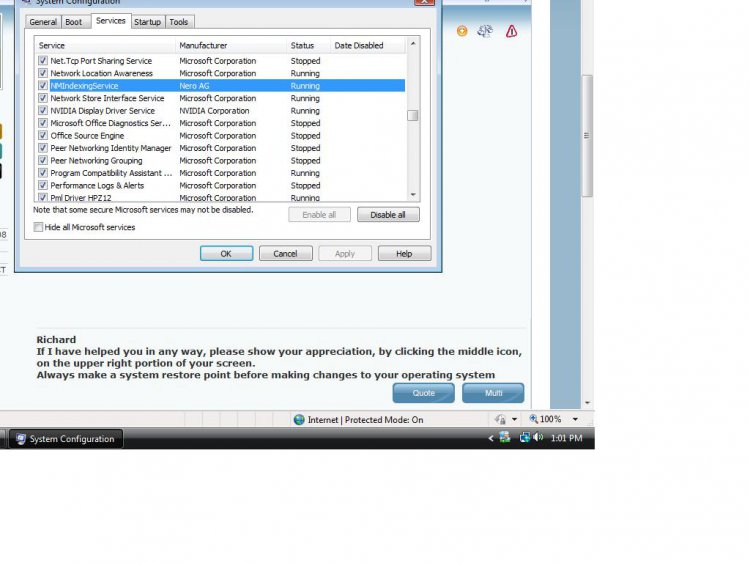Viewport: 750px width, 563px height.
Task: Uncheck Net.Tcp Port Sharing Service
Action: 43,61
